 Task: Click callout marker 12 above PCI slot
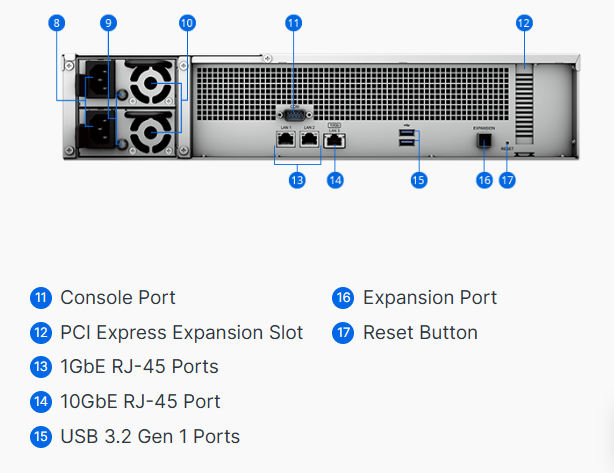524,23
